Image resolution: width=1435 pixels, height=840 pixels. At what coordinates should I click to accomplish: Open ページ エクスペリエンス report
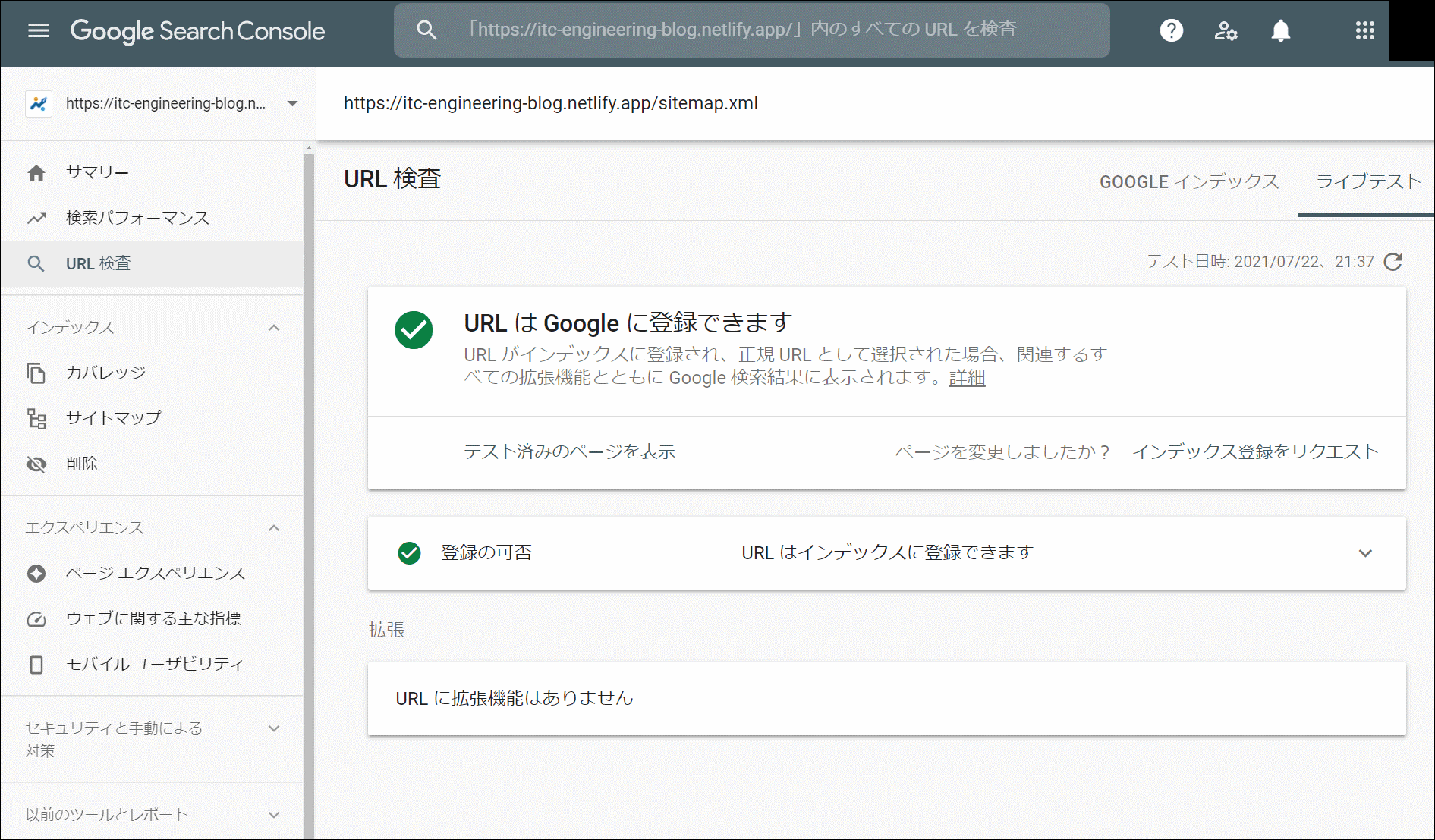tap(153, 574)
